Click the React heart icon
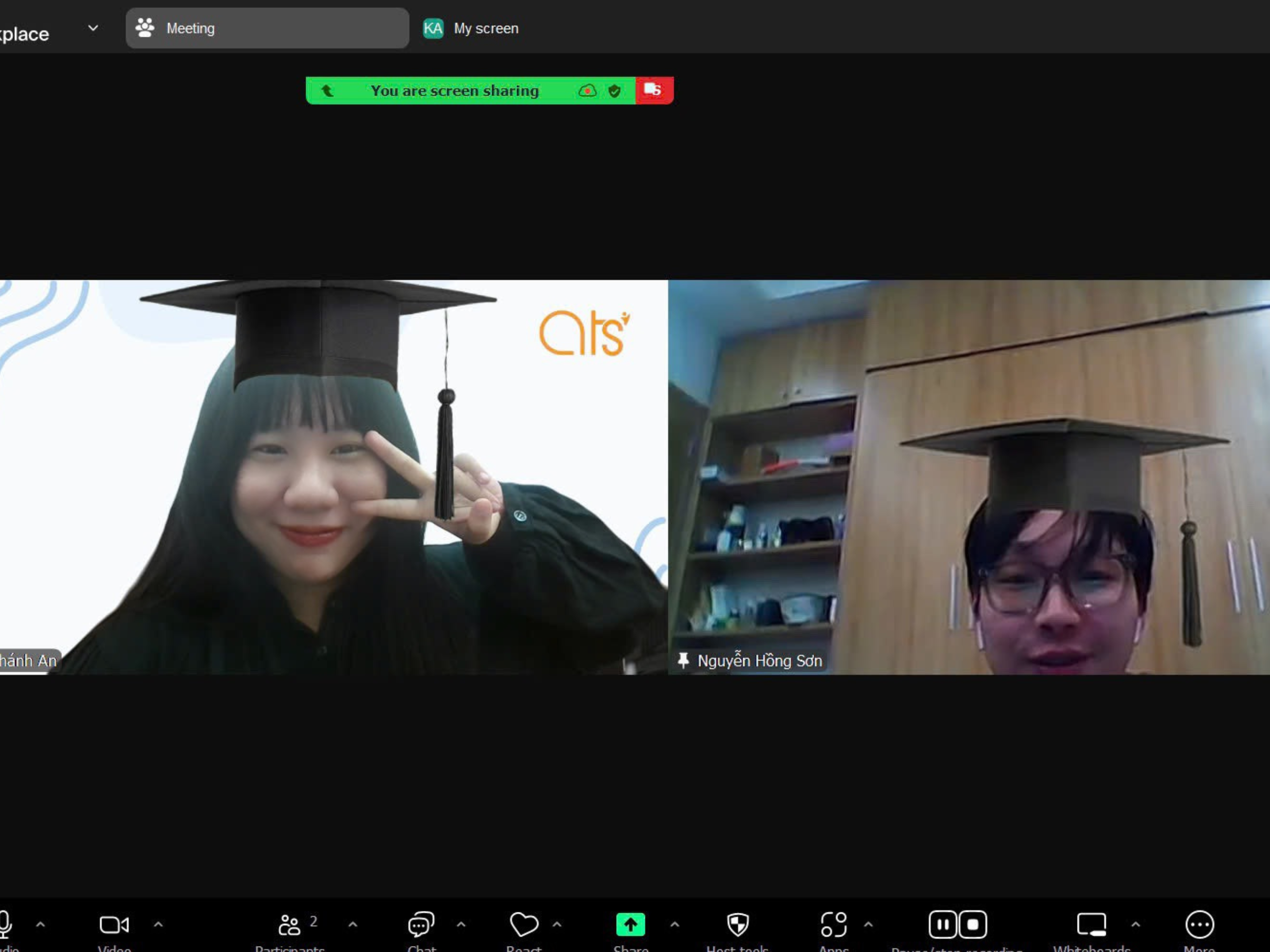Screen dimensions: 1270x952 tap(523, 924)
